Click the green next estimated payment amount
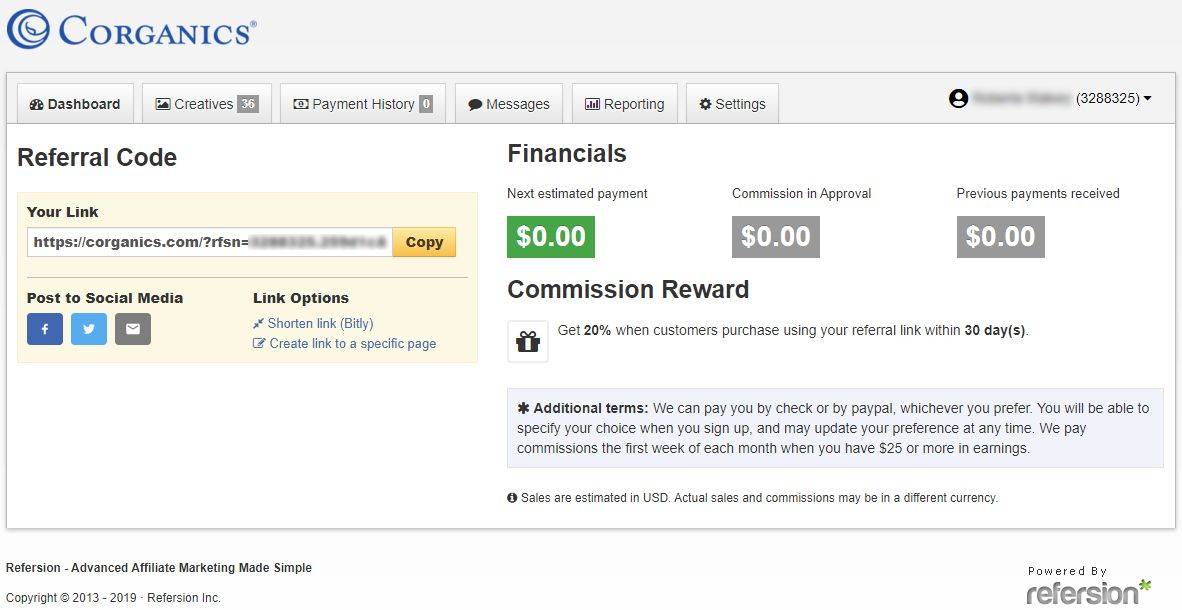Screen dimensions: 1182x610 click(550, 237)
